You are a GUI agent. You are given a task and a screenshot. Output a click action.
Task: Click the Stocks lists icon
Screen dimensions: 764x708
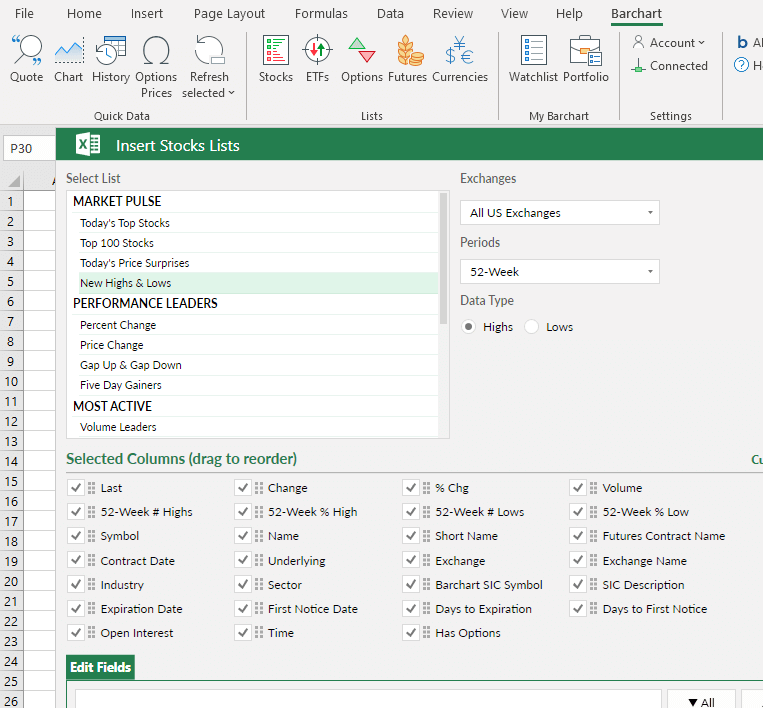tap(276, 59)
